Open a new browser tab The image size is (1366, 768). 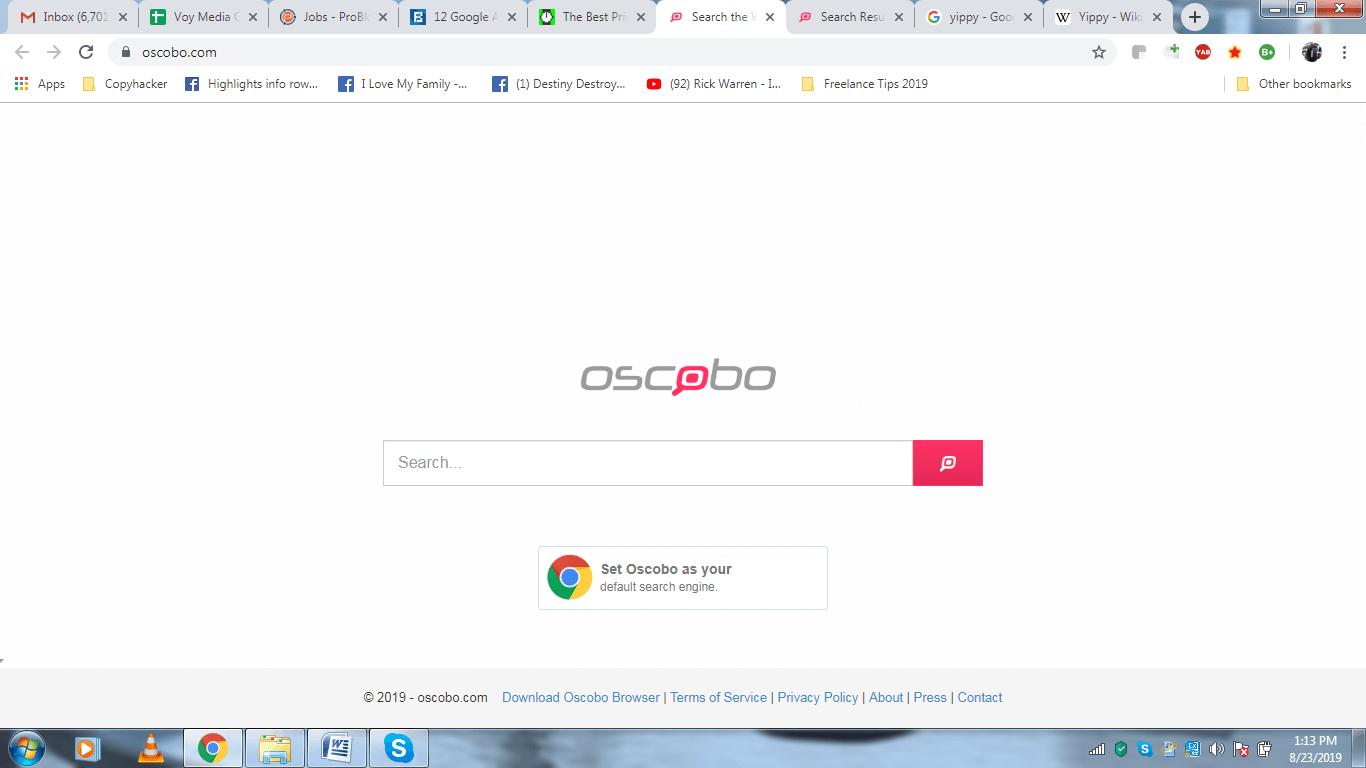[x=1194, y=17]
